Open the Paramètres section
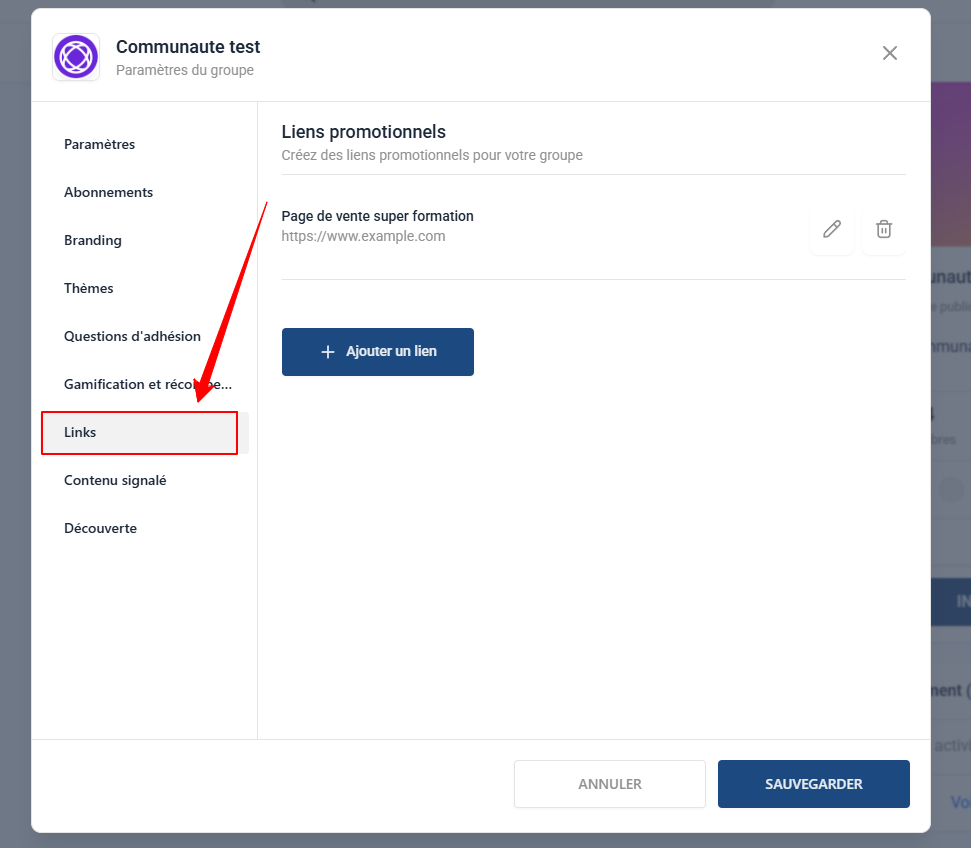This screenshot has height=848, width=971. pos(99,144)
